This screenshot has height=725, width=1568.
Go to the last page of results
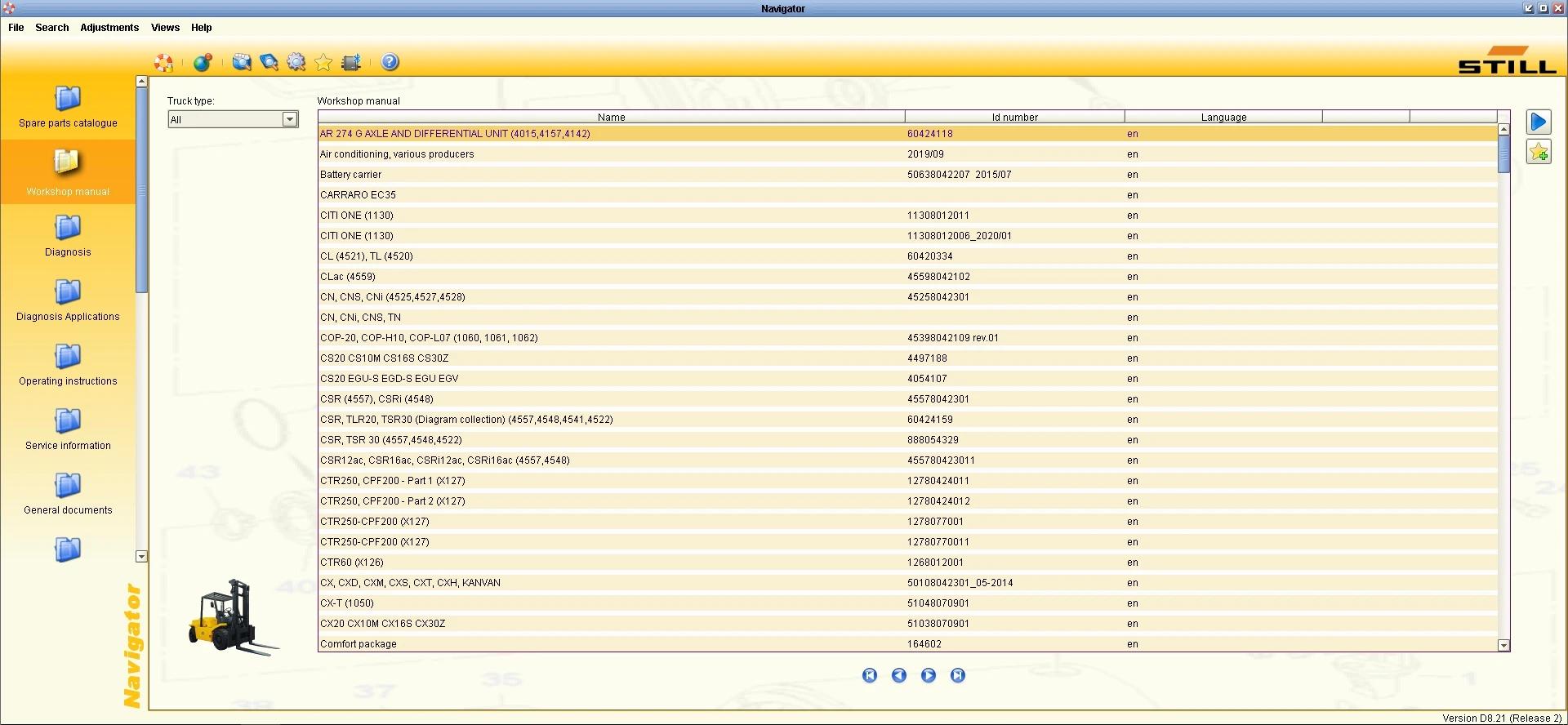tap(958, 675)
